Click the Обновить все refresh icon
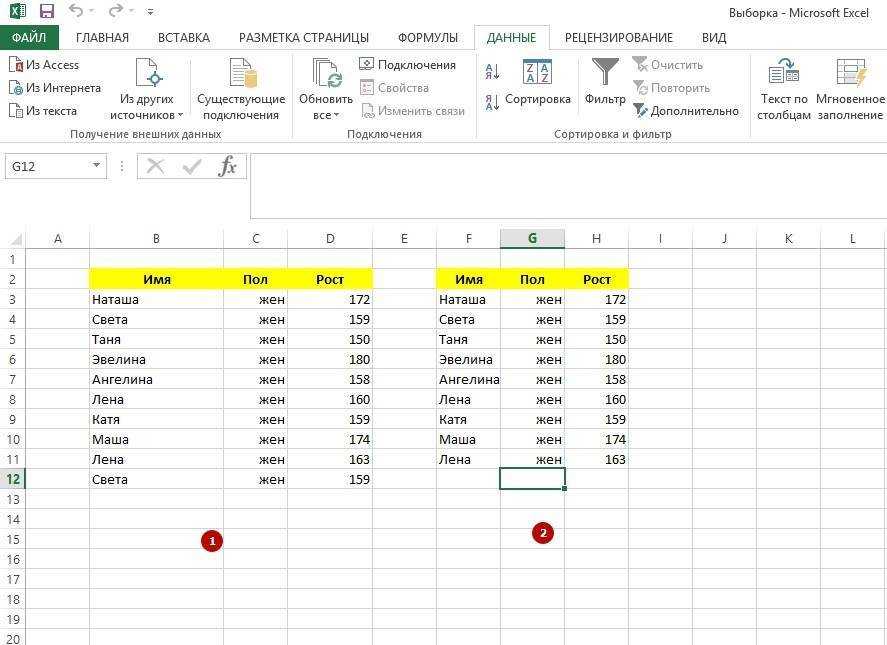Screen dimensions: 887x645 (326, 74)
